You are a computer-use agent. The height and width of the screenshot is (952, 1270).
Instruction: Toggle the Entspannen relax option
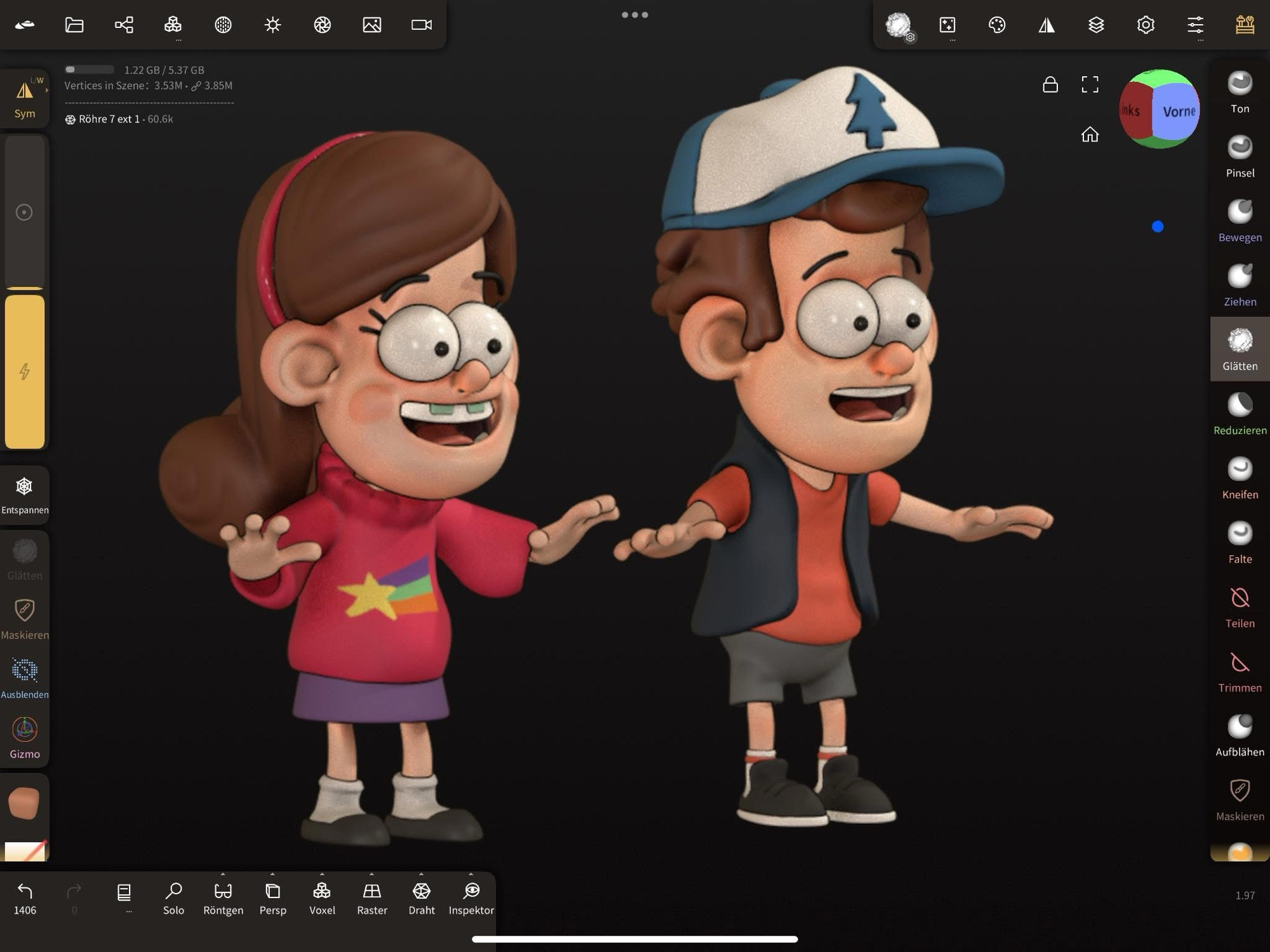coord(25,495)
